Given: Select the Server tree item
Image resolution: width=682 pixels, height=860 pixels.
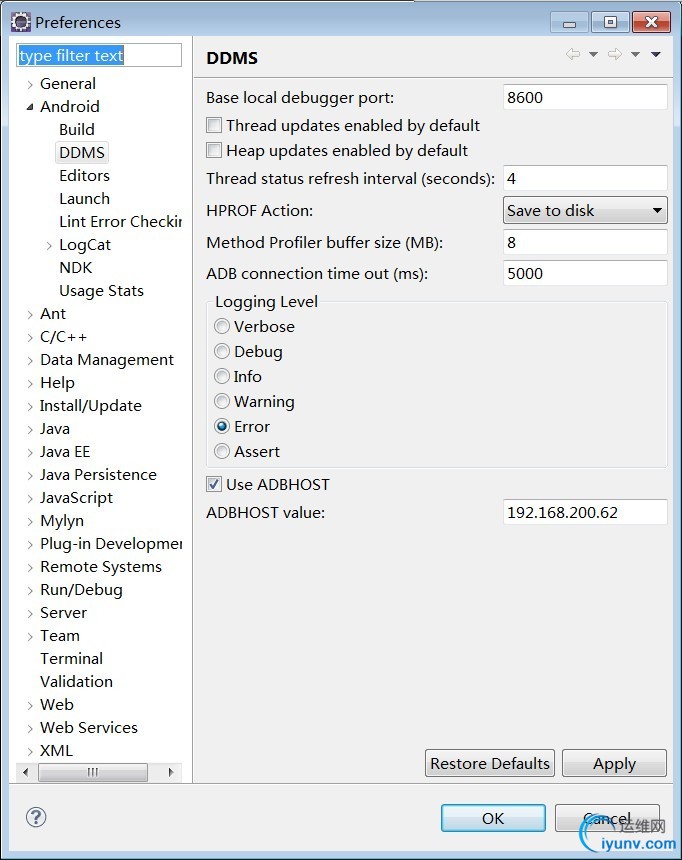Looking at the screenshot, I should pyautogui.click(x=63, y=613).
